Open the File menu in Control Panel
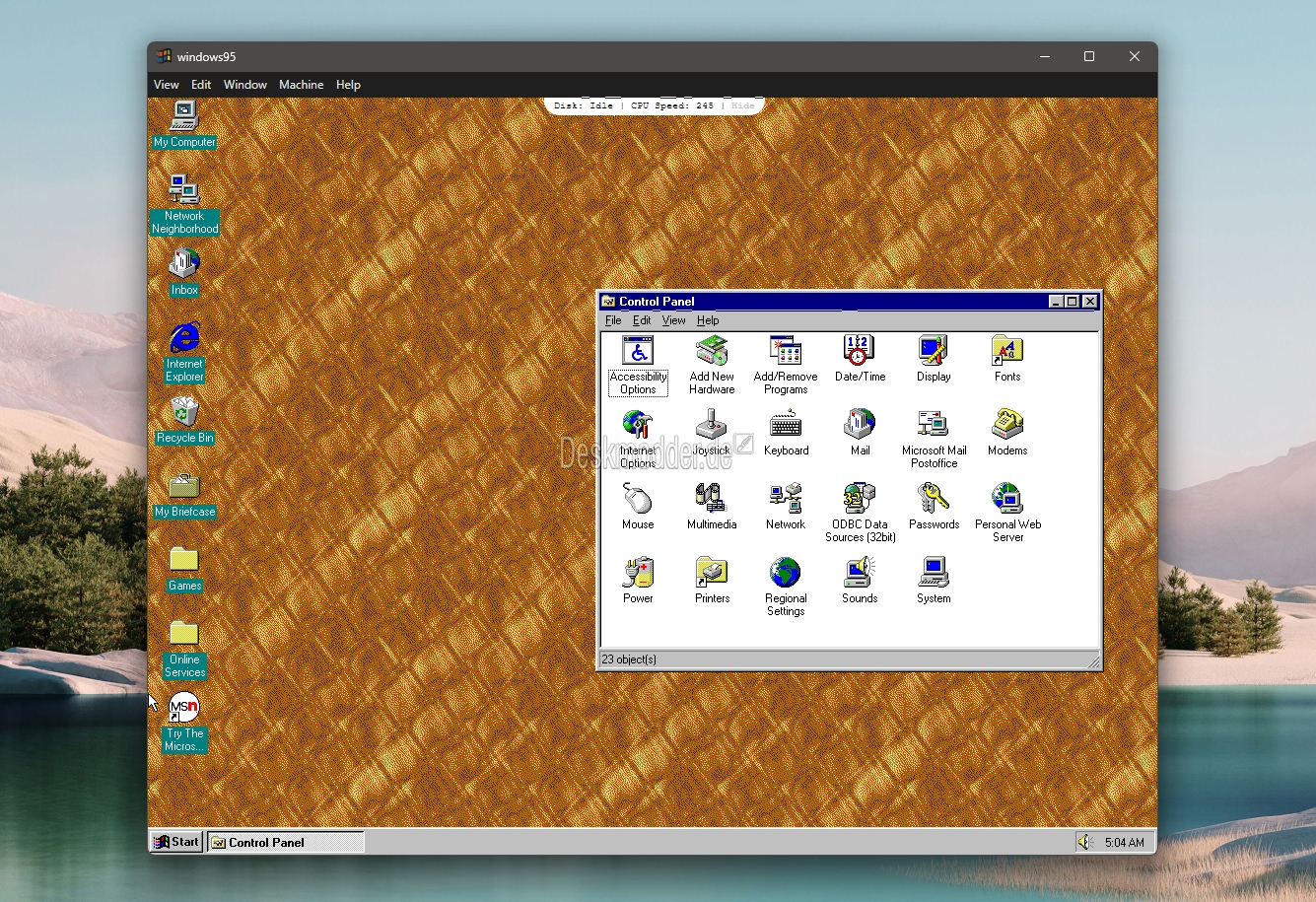Viewport: 1316px width, 902px height. click(613, 320)
